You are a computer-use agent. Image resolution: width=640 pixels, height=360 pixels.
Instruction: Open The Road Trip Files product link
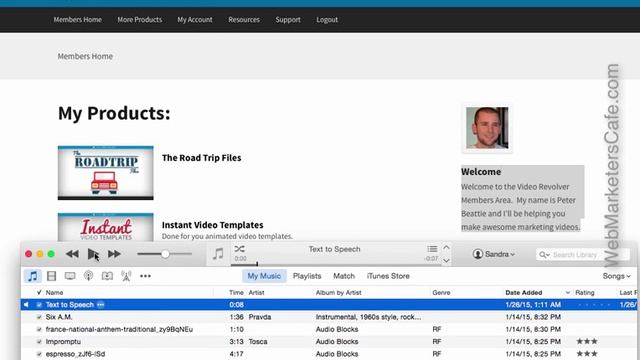point(201,158)
